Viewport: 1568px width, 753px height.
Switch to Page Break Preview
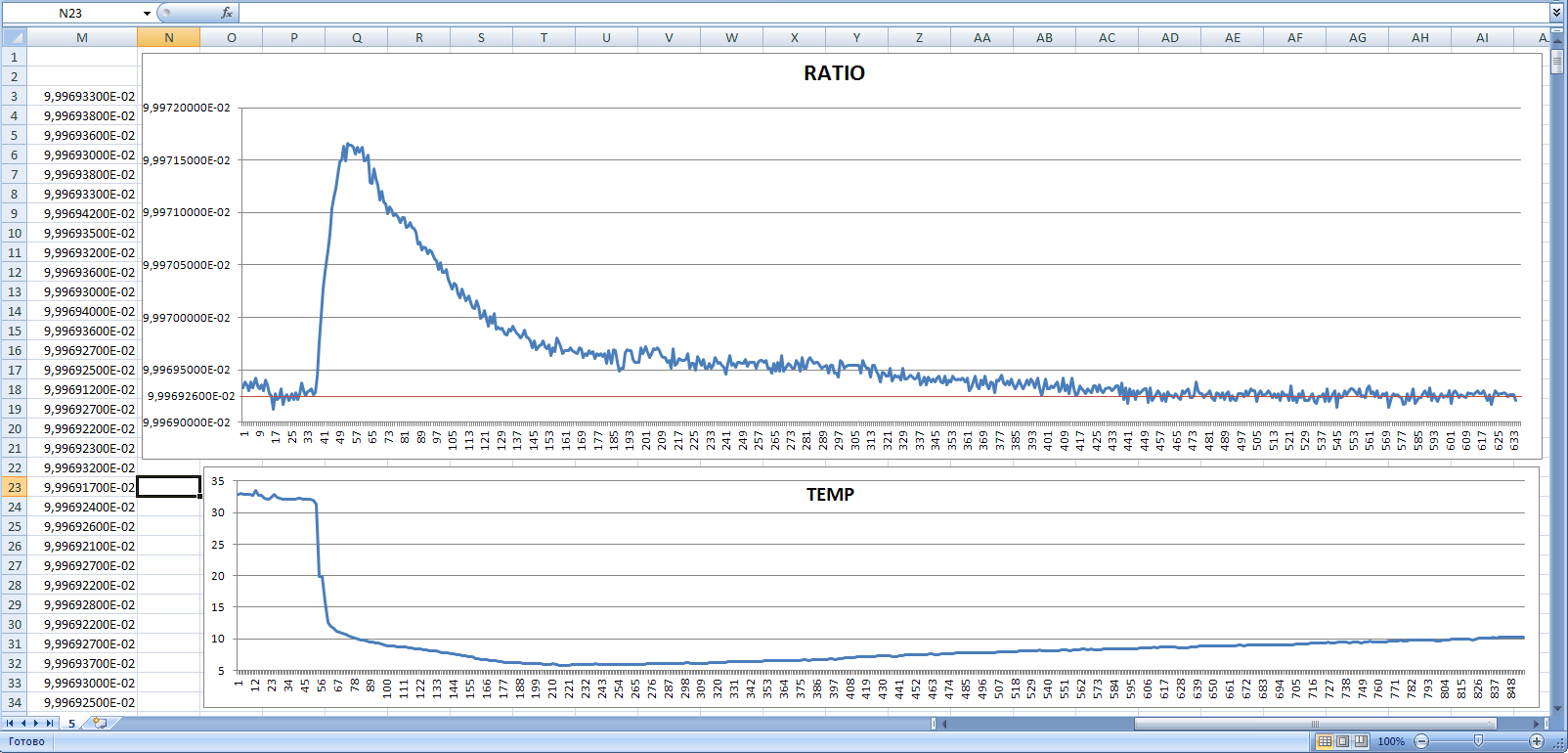[x=1360, y=741]
